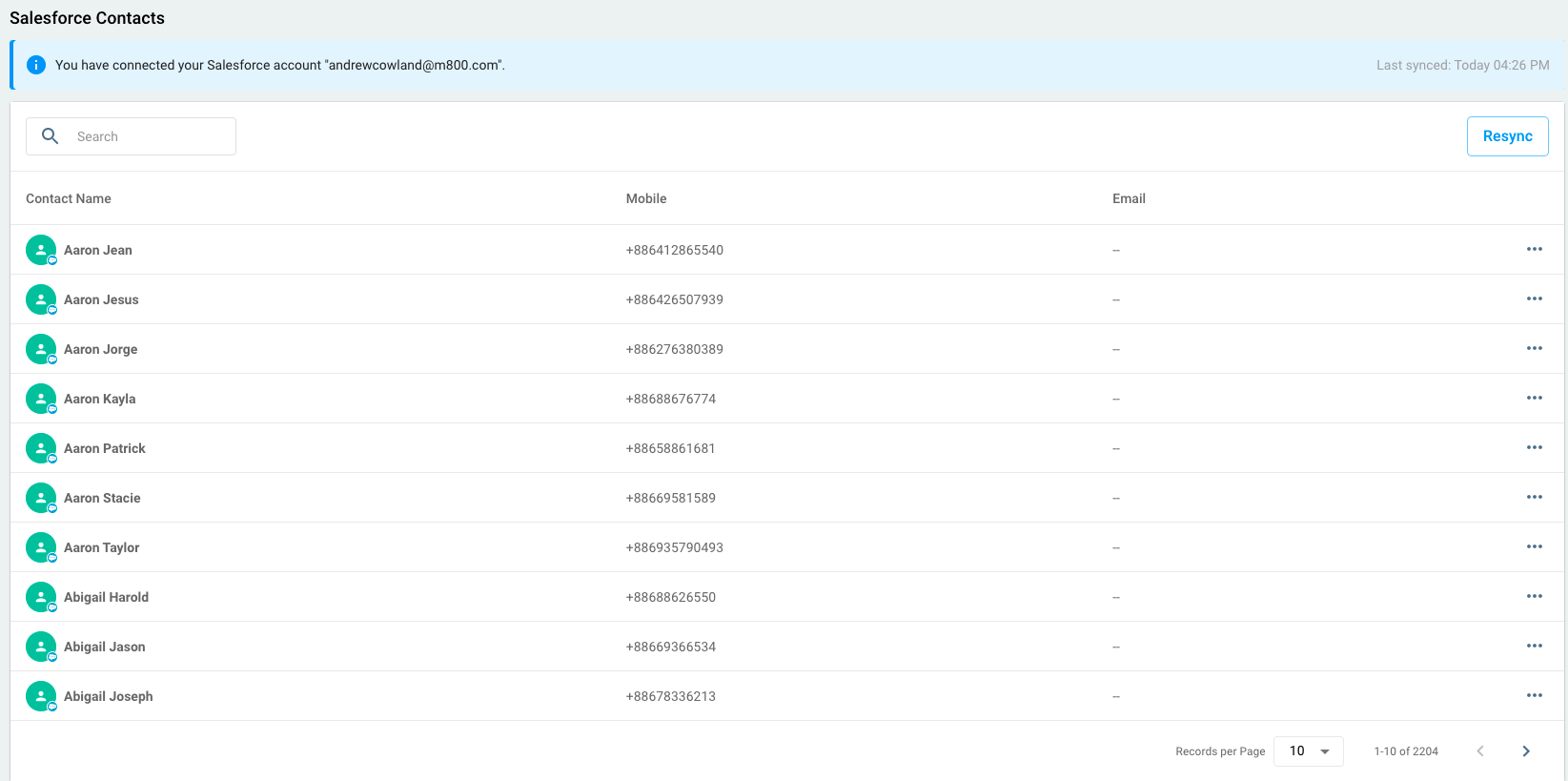
Task: Open the three-dot menu for Aaron Patrick
Action: pyautogui.click(x=1534, y=448)
